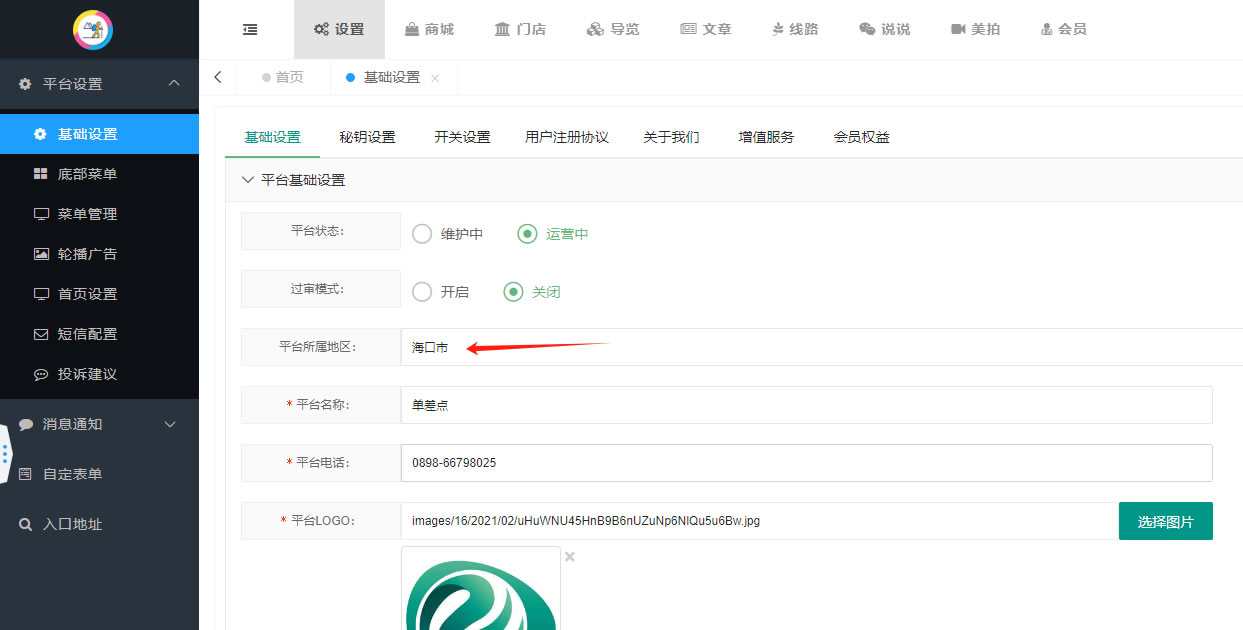Viewport: 1243px width, 630px height.
Task: Select 开启 for 过审模式
Action: pos(422,292)
